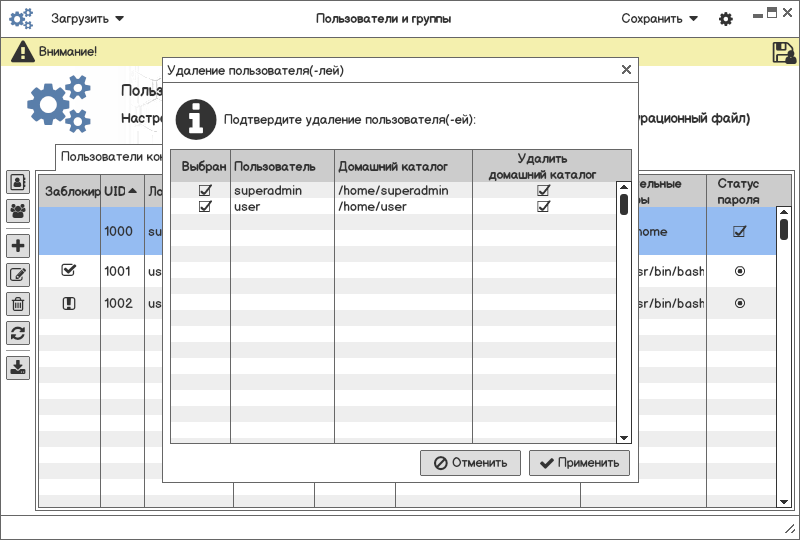Click the pencil edit user icon
The image size is (800, 540).
point(18,275)
